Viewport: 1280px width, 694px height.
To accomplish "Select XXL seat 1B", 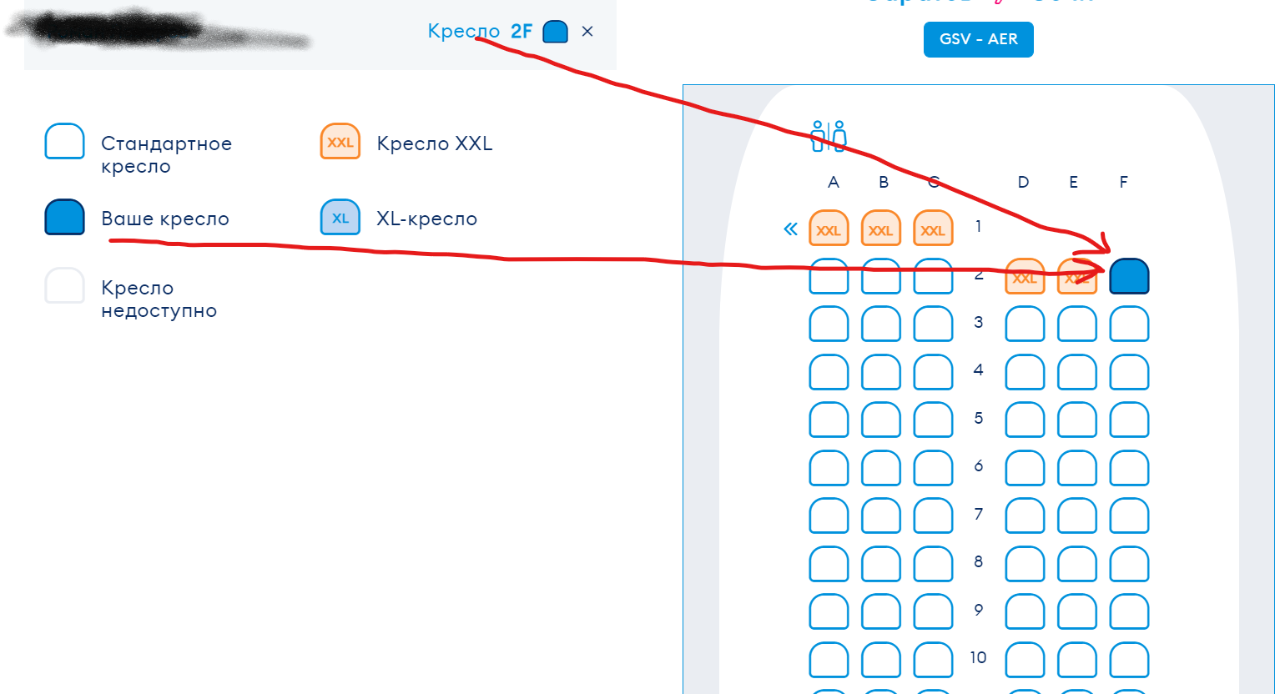I will pos(880,228).
